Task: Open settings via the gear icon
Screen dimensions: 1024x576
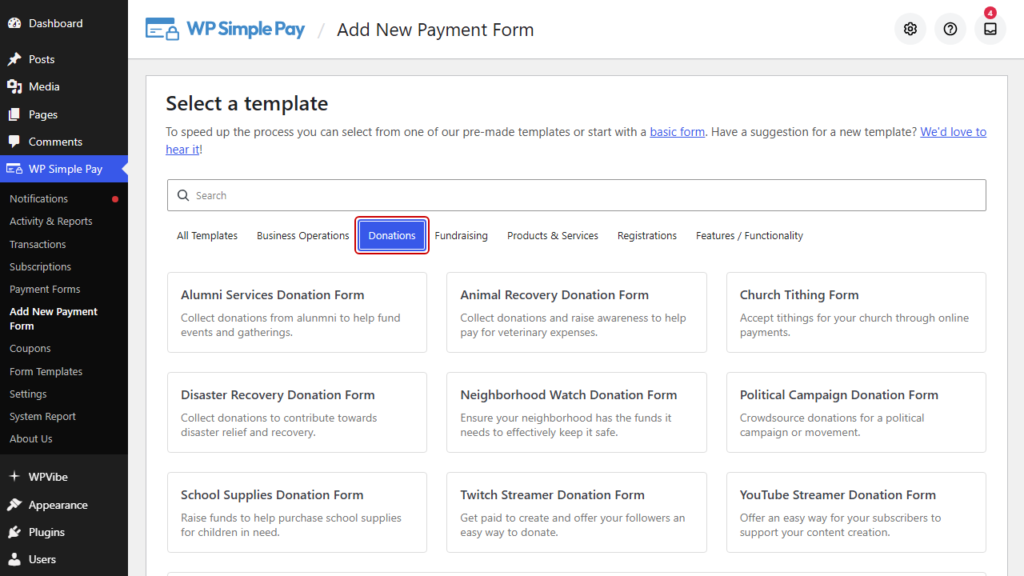Action: [910, 29]
